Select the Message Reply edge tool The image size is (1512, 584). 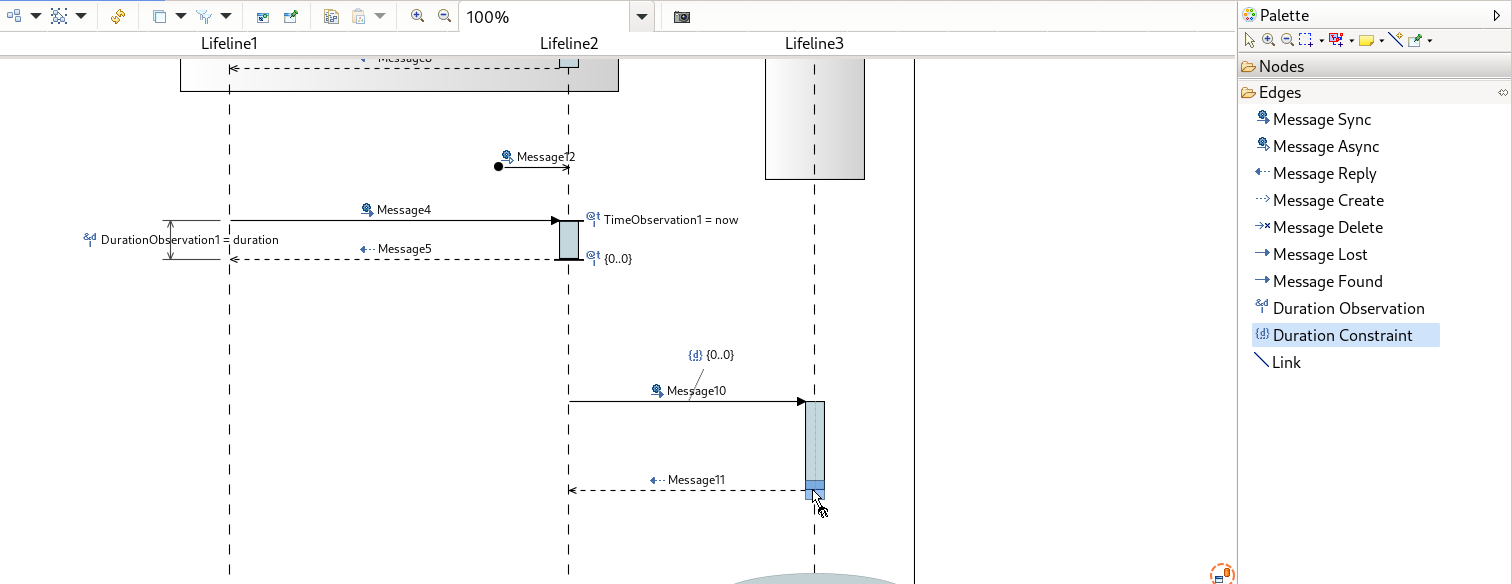coord(1316,174)
